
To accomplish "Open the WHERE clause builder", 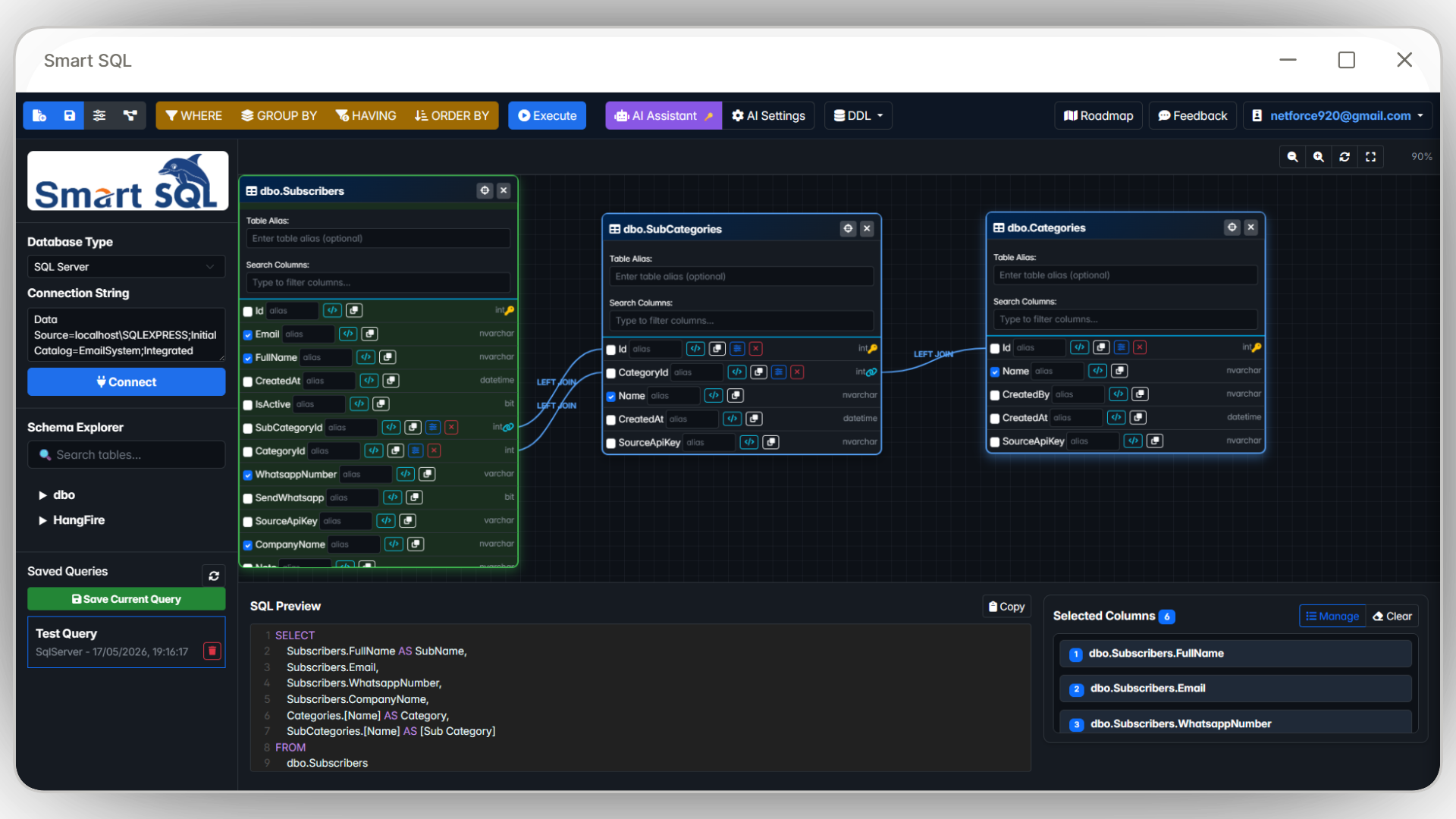I will [194, 115].
